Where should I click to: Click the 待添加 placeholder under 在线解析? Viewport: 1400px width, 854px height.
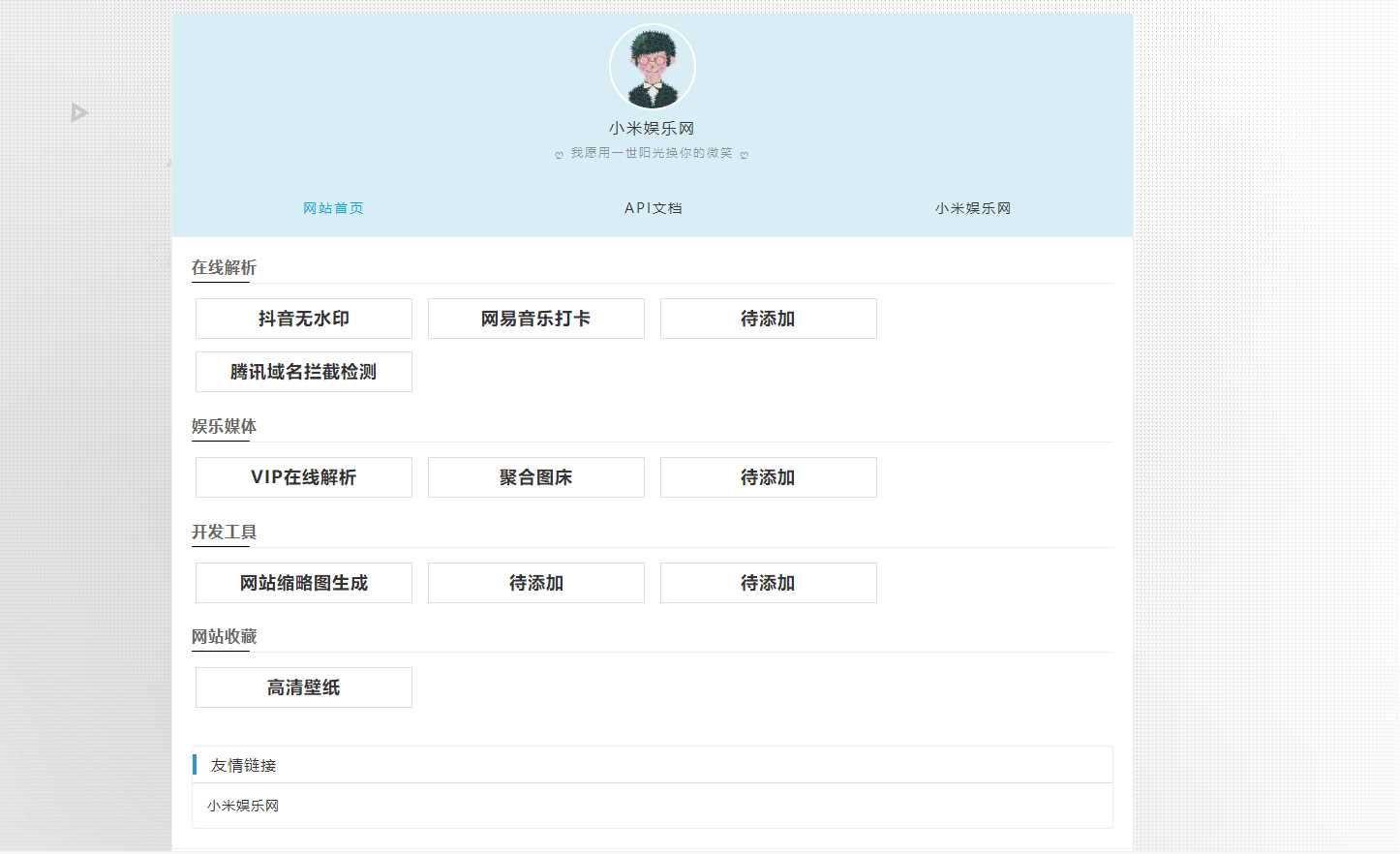coord(768,319)
